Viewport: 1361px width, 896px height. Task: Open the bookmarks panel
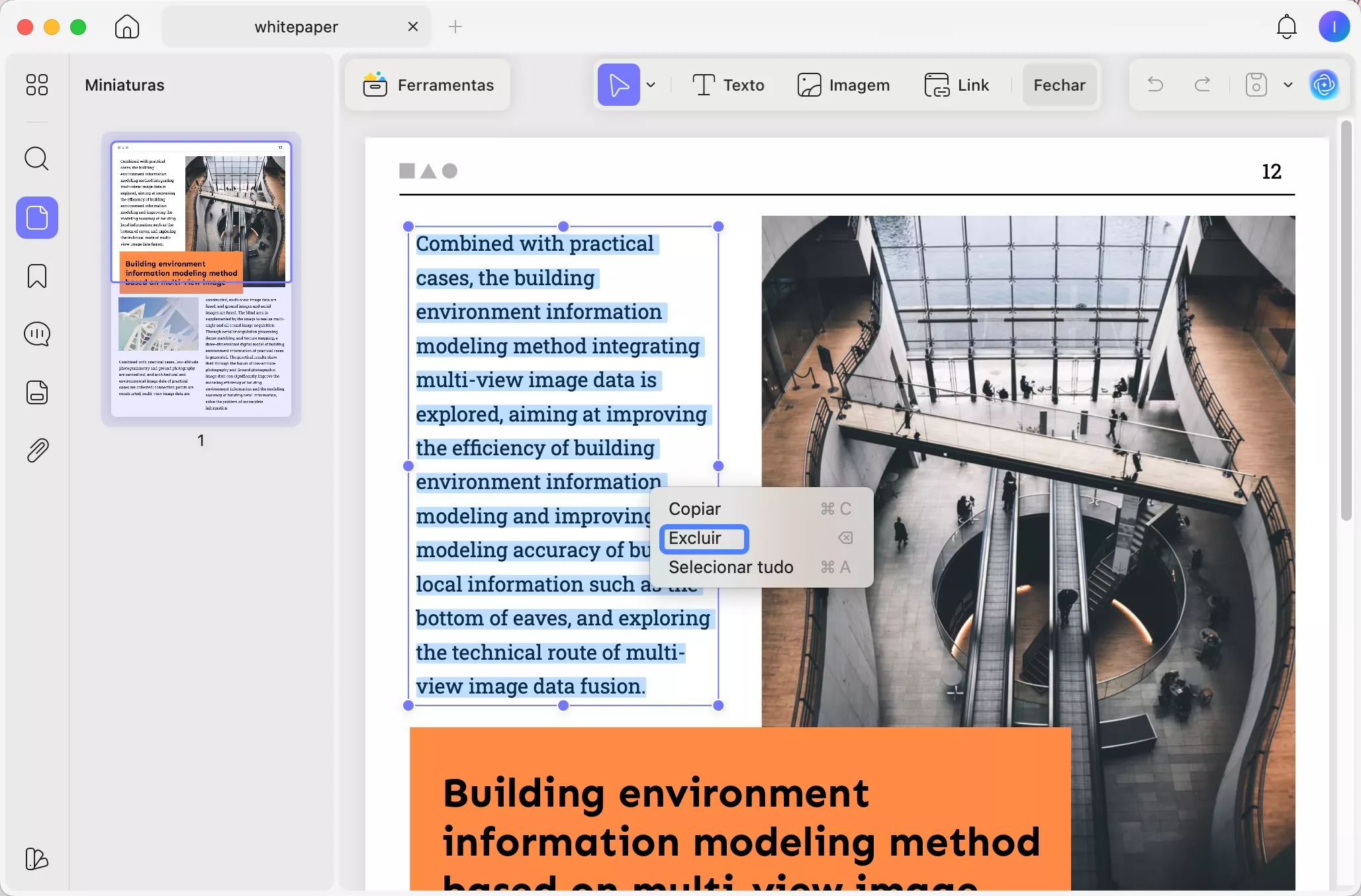(x=36, y=276)
